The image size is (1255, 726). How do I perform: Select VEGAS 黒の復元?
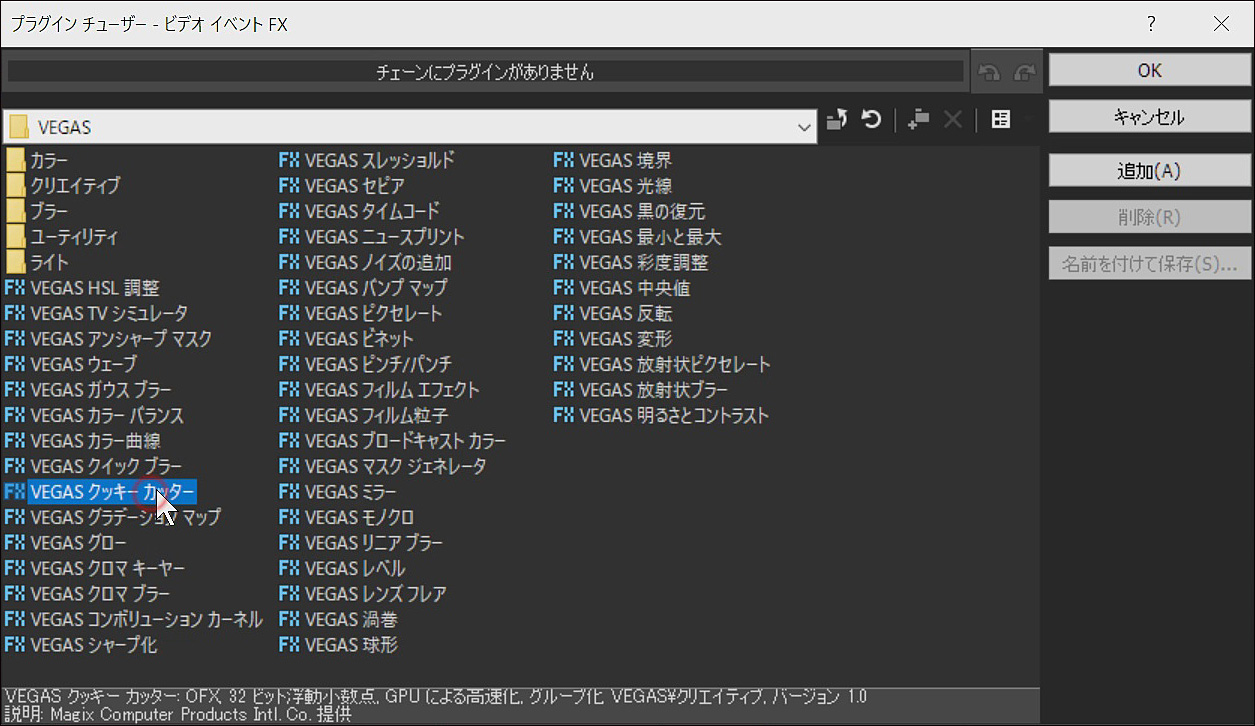[x=630, y=212]
